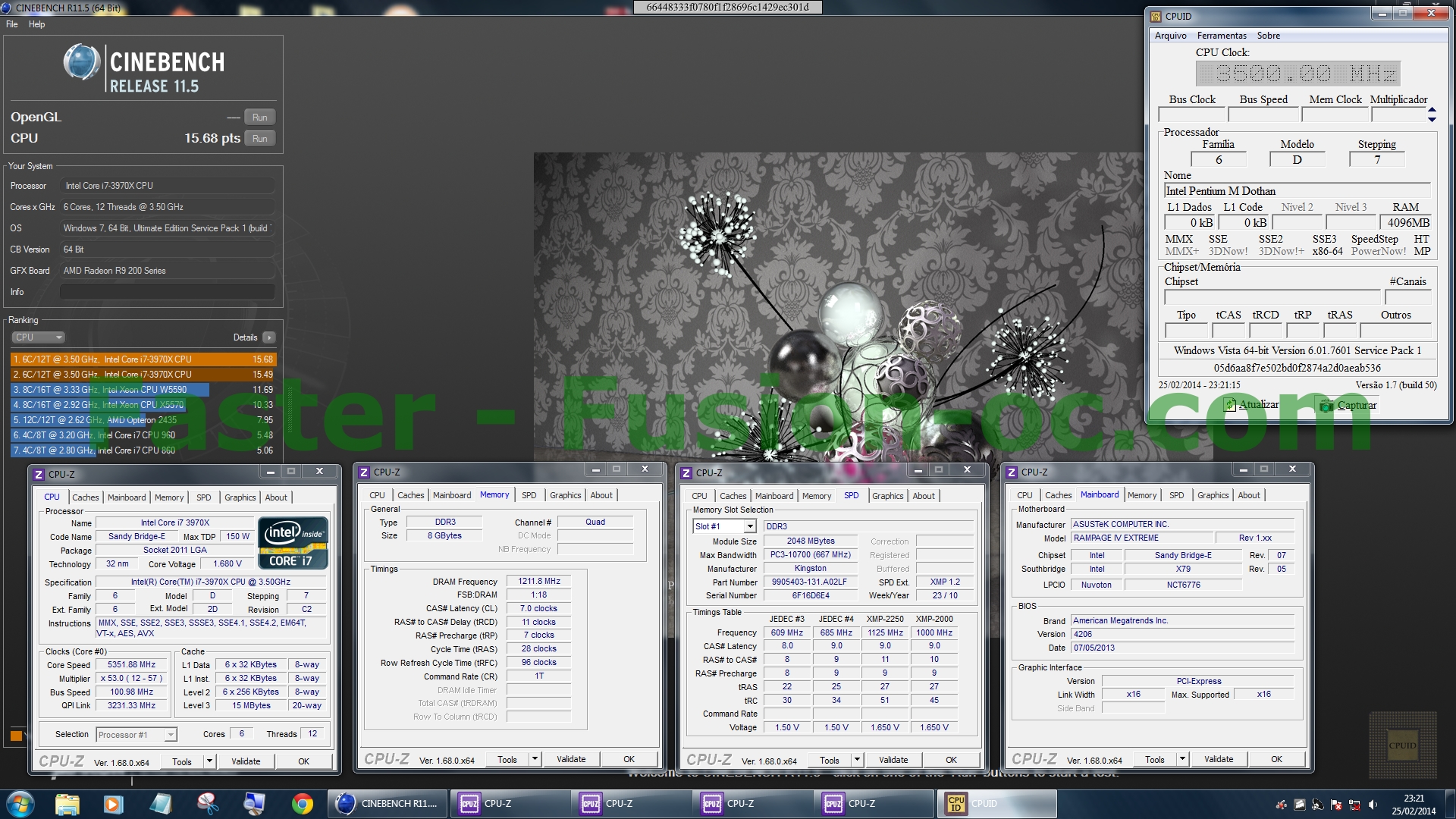Screen dimensions: 1456x819
Task: Click the orange icon at Cinebench bottom-left
Action: (x=16, y=735)
